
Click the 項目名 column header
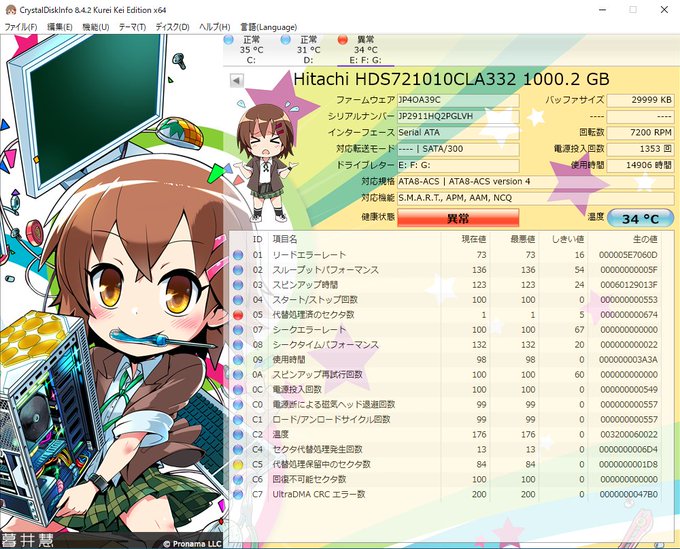[285, 239]
